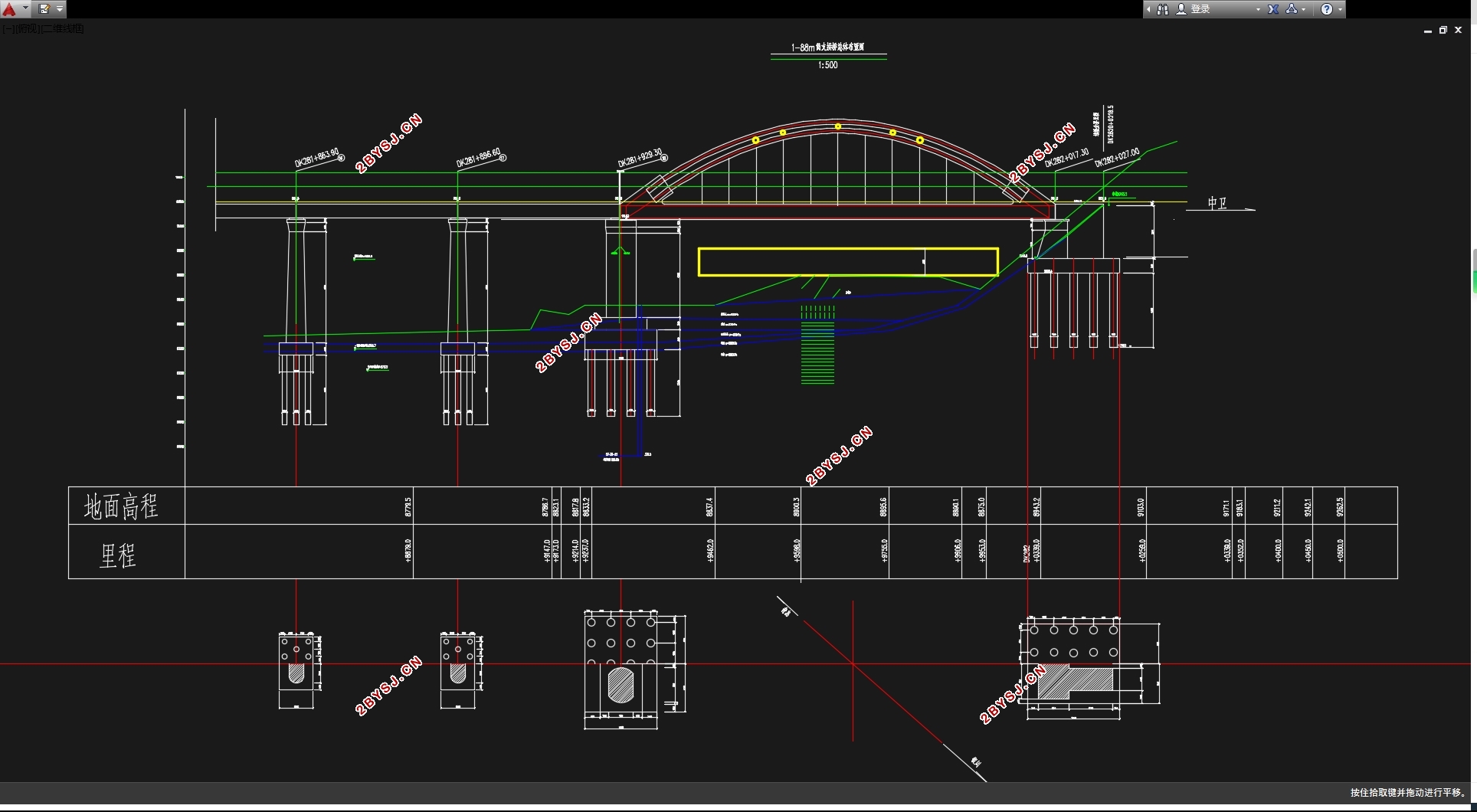1477x812 pixels.
Task: Restore down the drawing document window
Action: coord(1443,30)
